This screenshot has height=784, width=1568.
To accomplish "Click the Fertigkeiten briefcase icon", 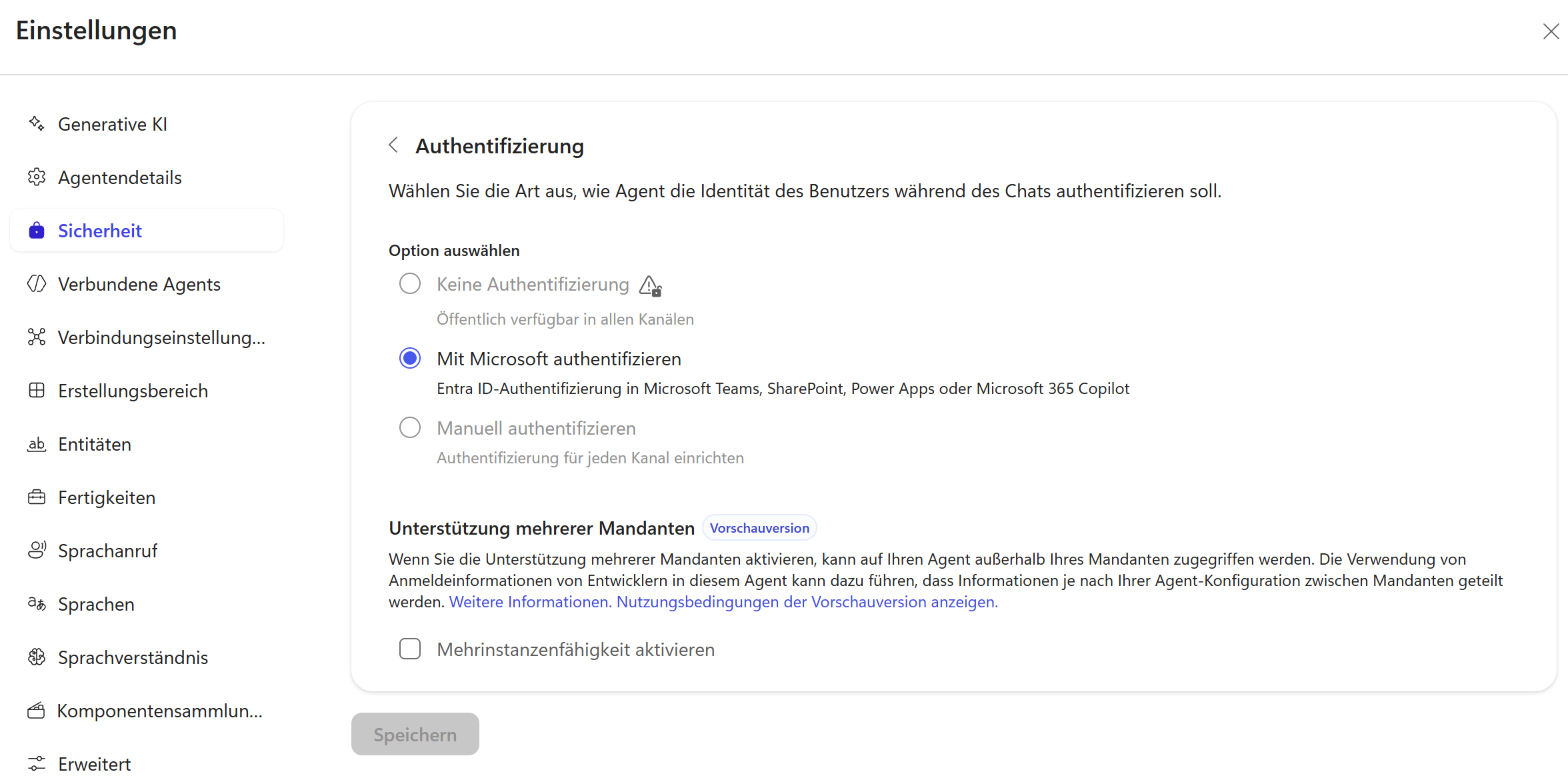I will (x=37, y=497).
